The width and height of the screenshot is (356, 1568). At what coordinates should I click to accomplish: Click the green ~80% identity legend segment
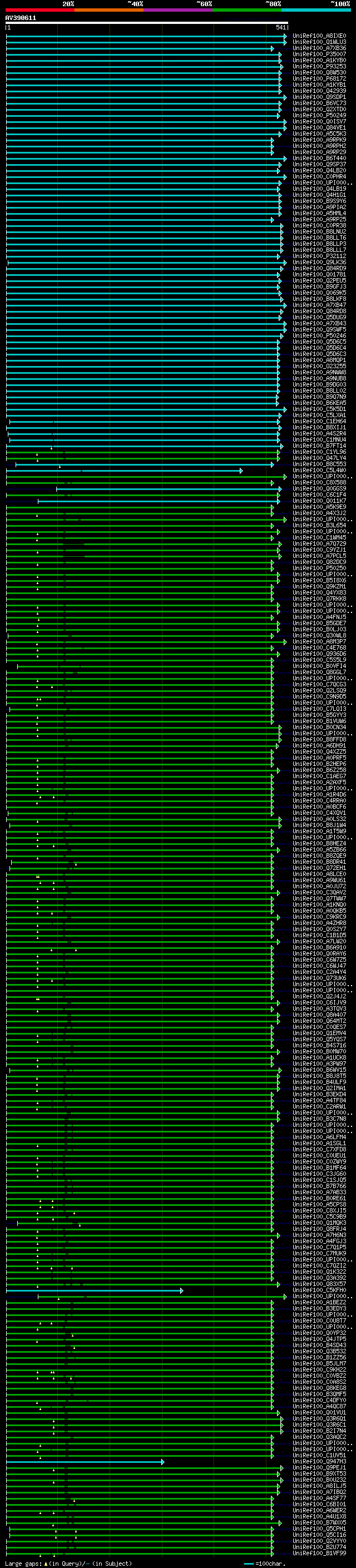(x=247, y=10)
